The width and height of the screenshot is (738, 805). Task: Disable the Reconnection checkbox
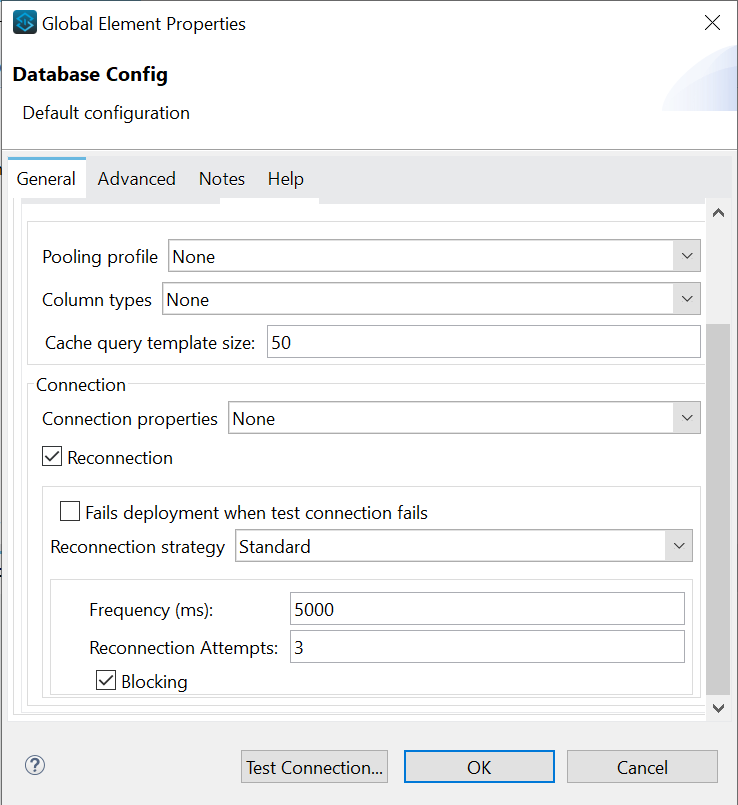(51, 456)
